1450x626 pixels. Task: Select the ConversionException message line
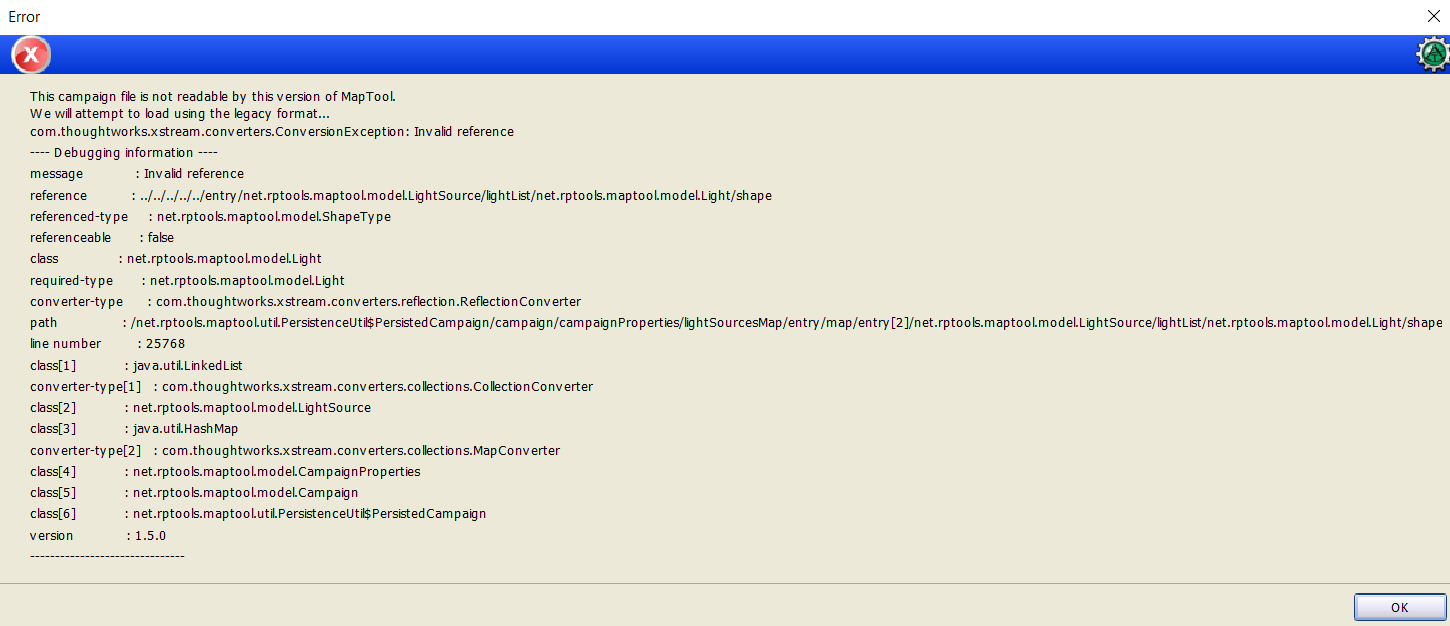pyautogui.click(x=271, y=131)
